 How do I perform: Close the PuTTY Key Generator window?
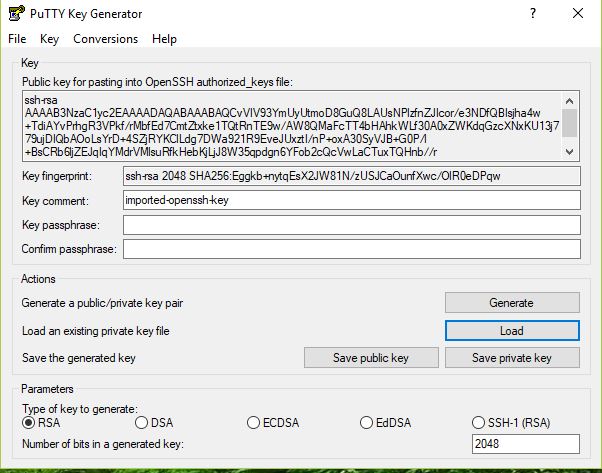click(578, 13)
